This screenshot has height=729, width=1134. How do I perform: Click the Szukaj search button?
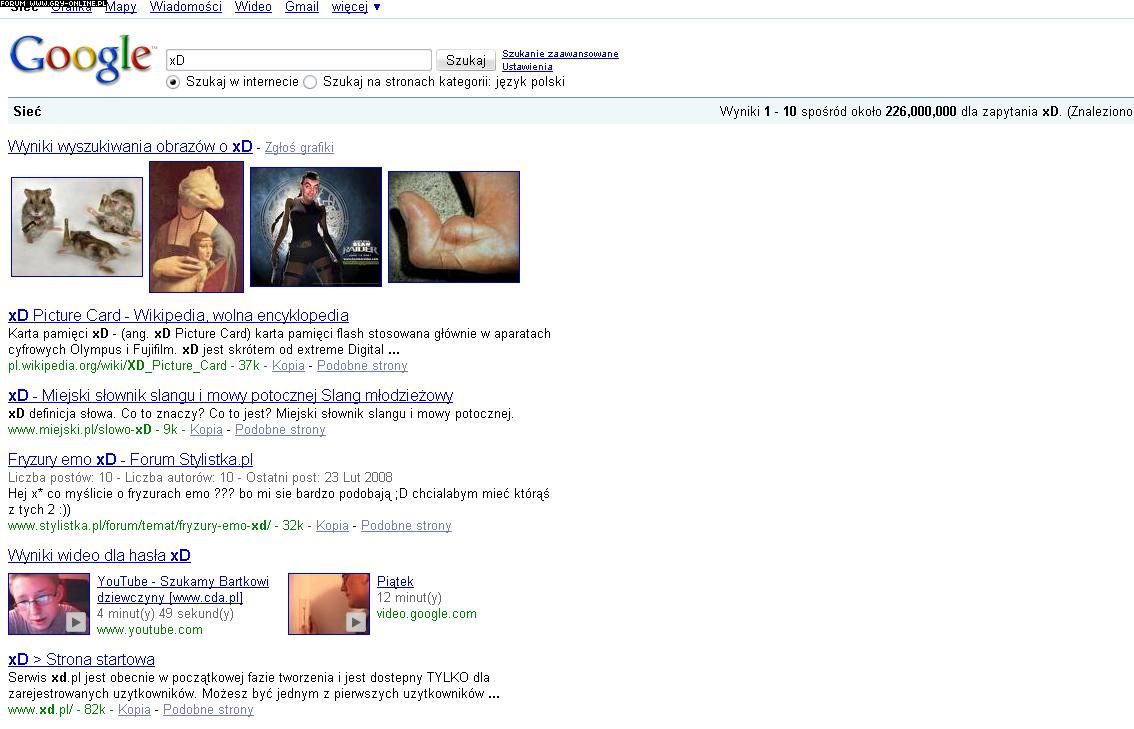click(466, 60)
